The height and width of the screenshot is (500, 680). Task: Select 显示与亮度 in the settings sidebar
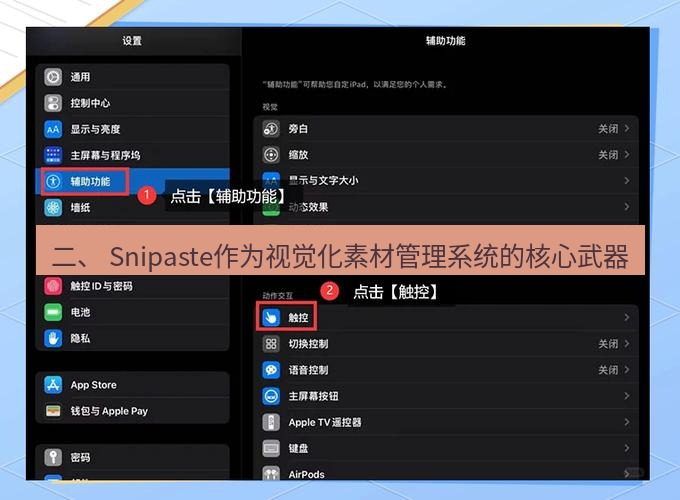coord(133,129)
